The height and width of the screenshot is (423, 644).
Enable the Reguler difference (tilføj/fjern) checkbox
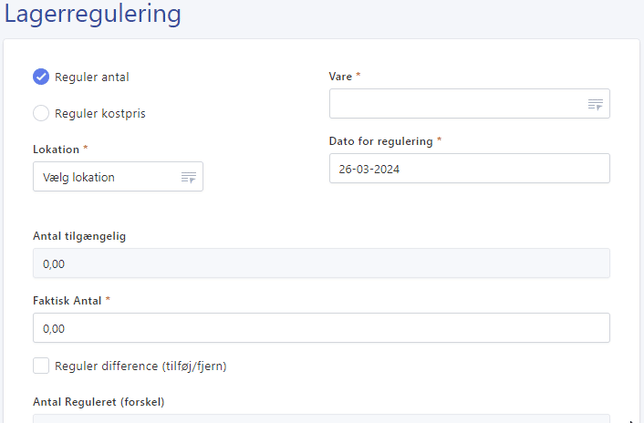point(41,366)
